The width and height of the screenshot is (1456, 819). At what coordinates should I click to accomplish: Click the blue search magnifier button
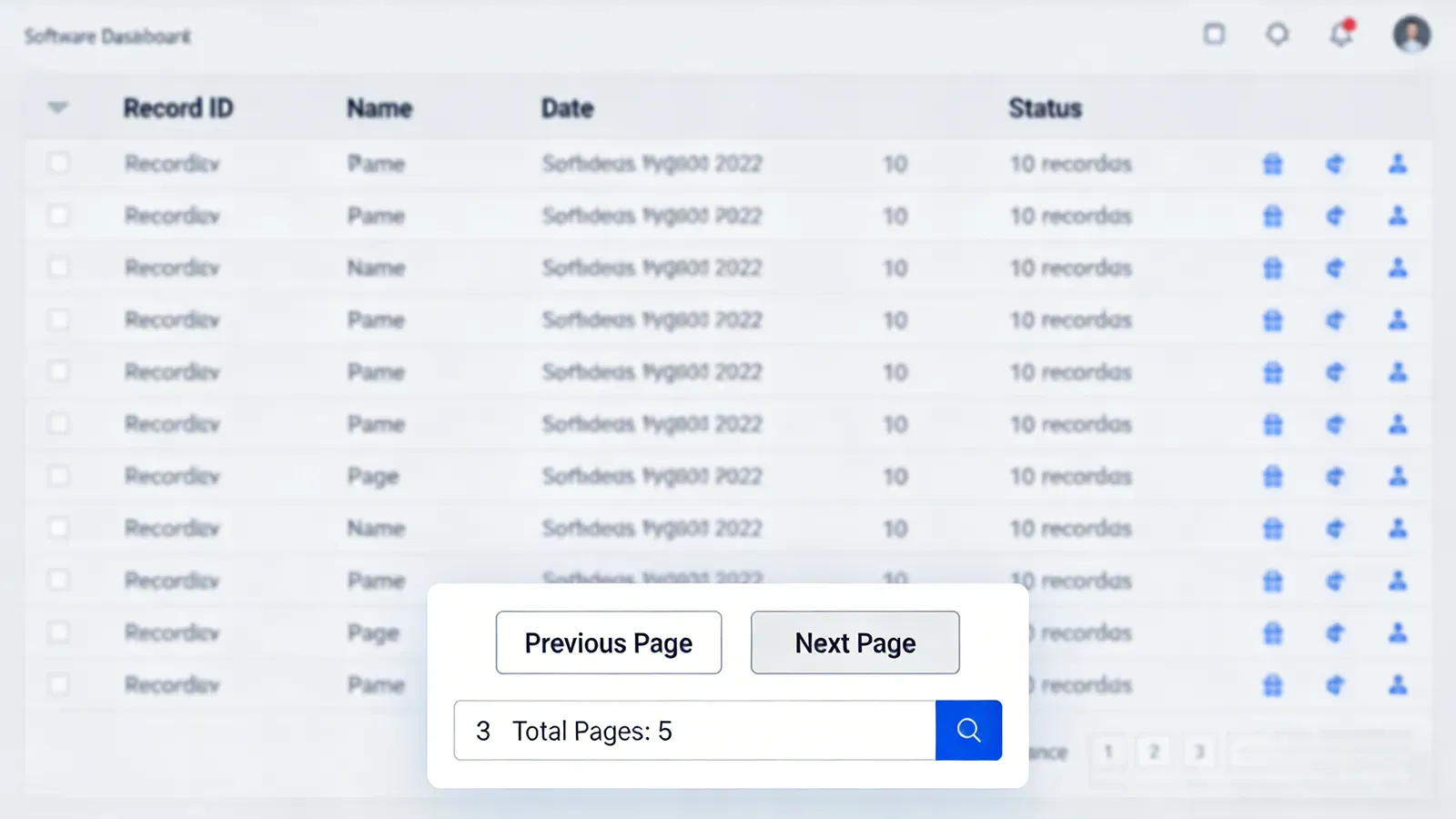968,730
